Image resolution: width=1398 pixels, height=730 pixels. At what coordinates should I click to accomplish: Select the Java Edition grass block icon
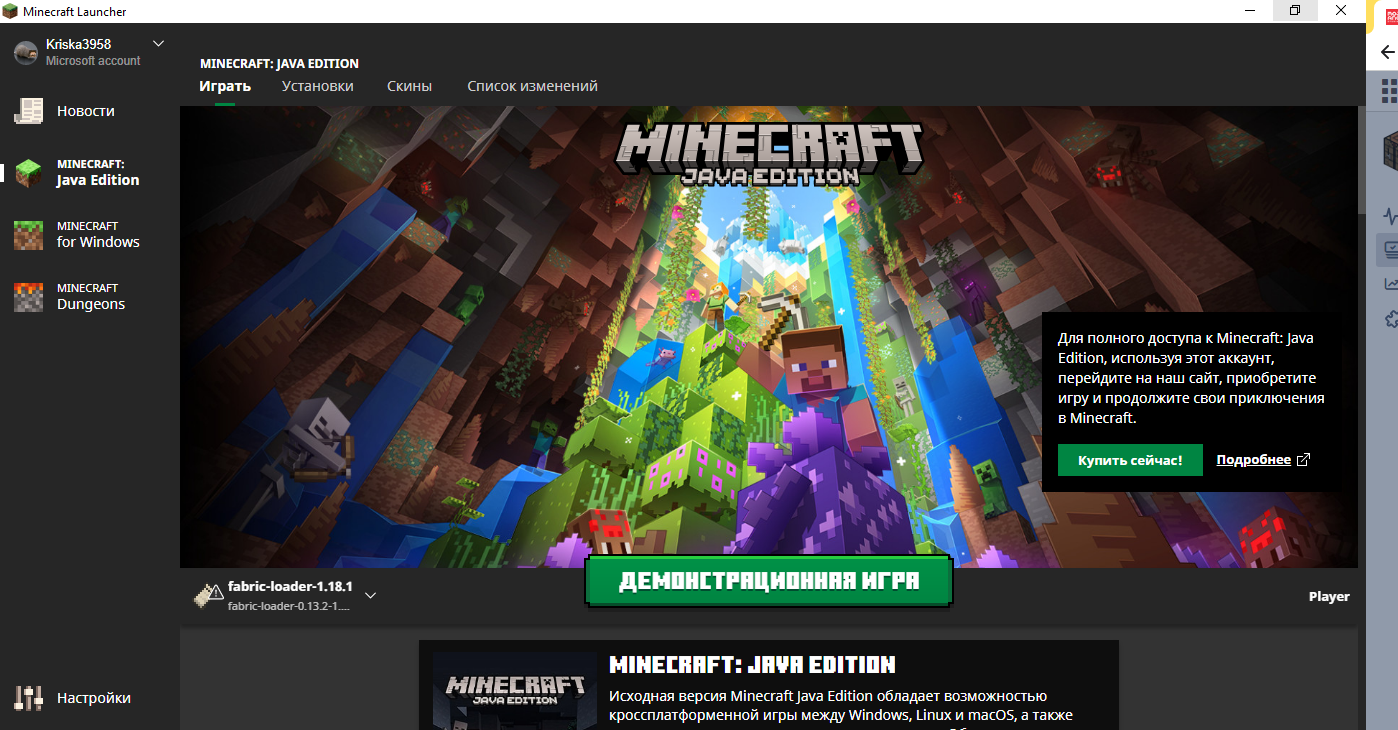pos(29,173)
